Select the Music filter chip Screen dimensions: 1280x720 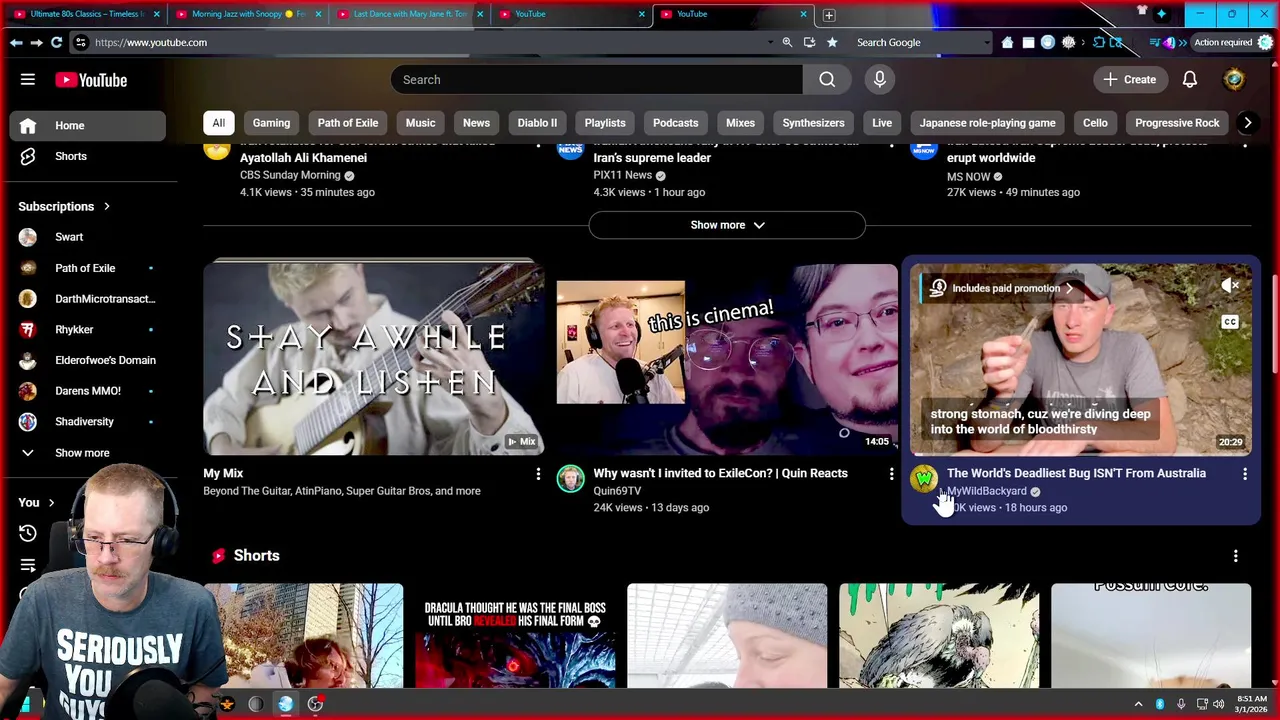pos(420,123)
